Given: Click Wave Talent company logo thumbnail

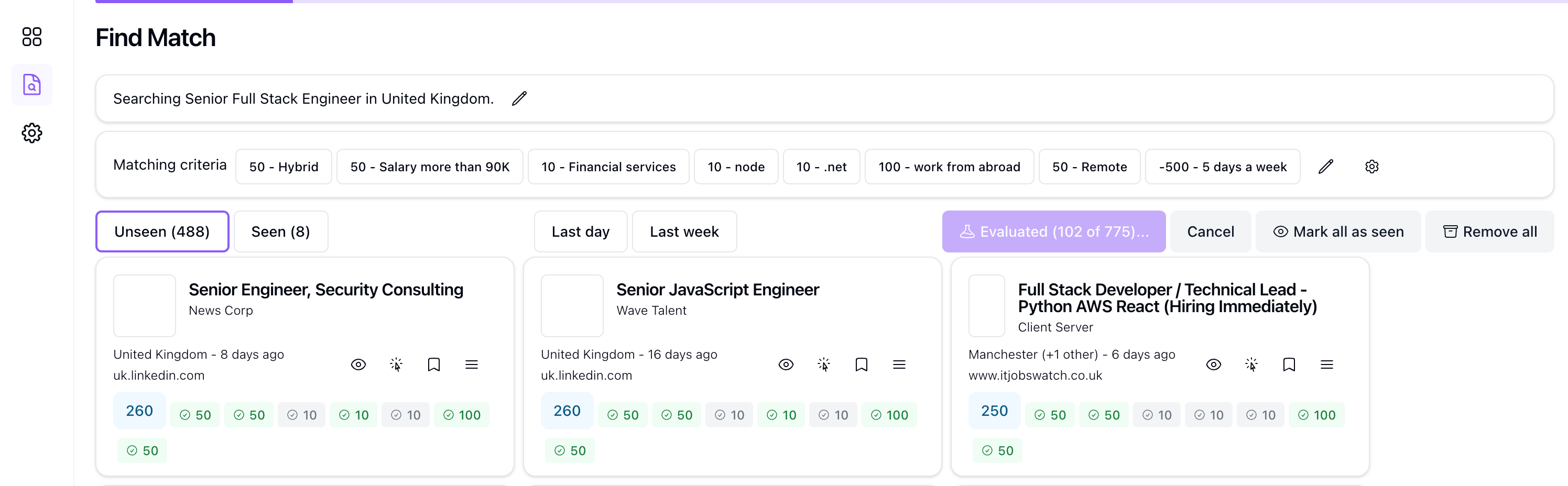Looking at the screenshot, I should click(x=572, y=306).
